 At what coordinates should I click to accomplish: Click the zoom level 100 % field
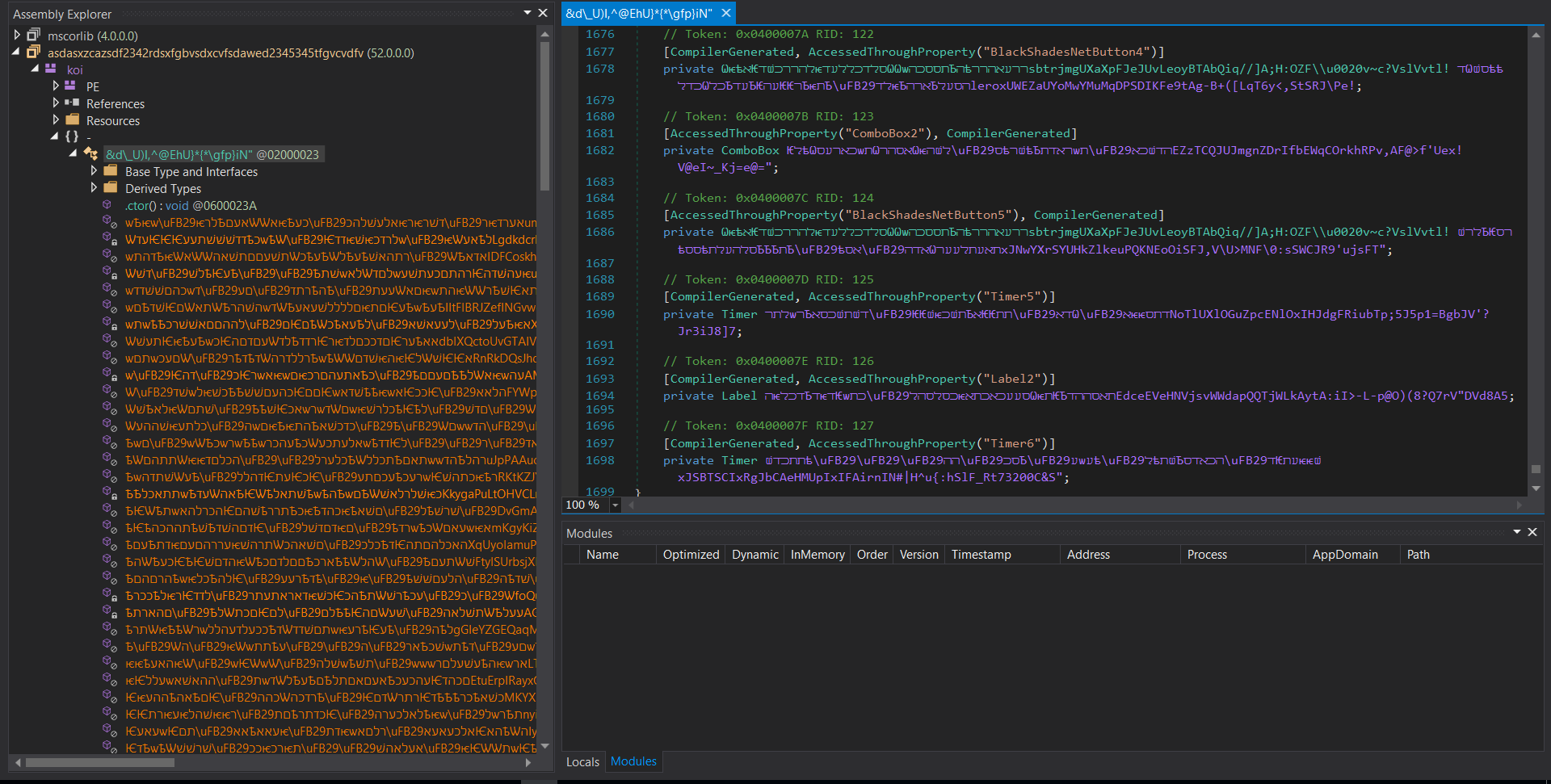pos(585,505)
